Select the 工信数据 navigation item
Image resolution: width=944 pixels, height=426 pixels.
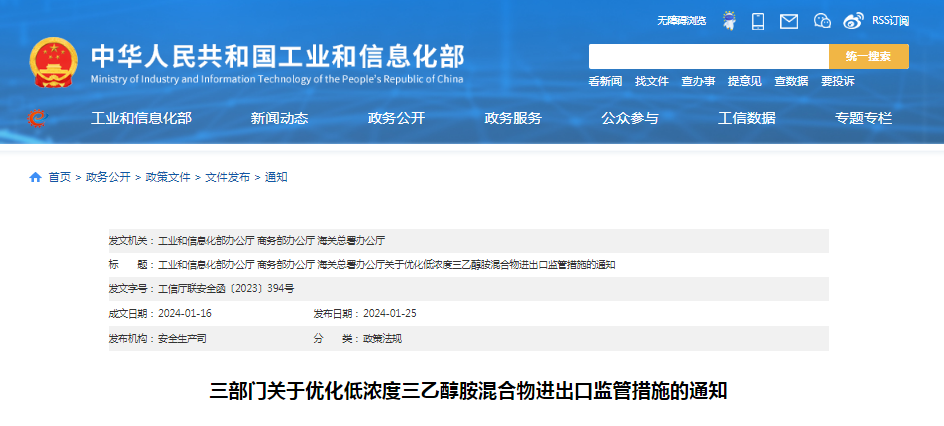point(746,118)
